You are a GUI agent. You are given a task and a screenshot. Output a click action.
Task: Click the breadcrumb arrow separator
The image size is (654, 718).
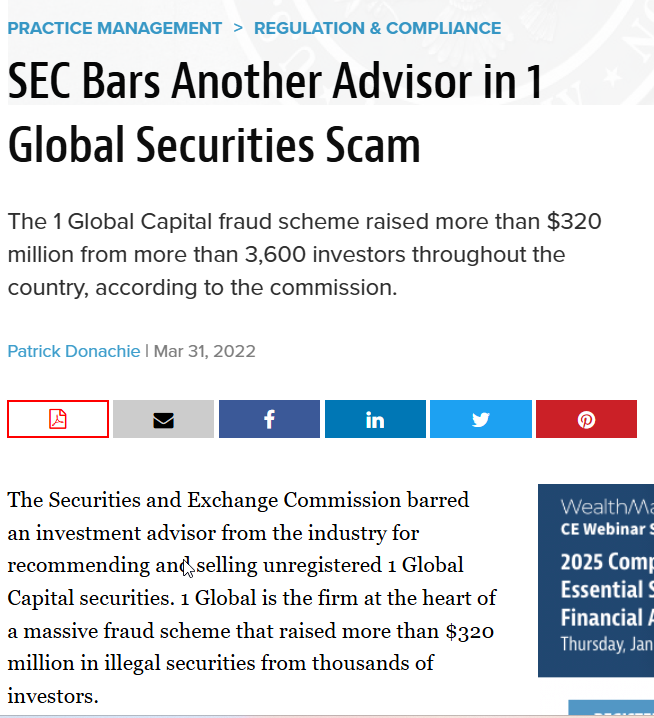click(x=238, y=28)
